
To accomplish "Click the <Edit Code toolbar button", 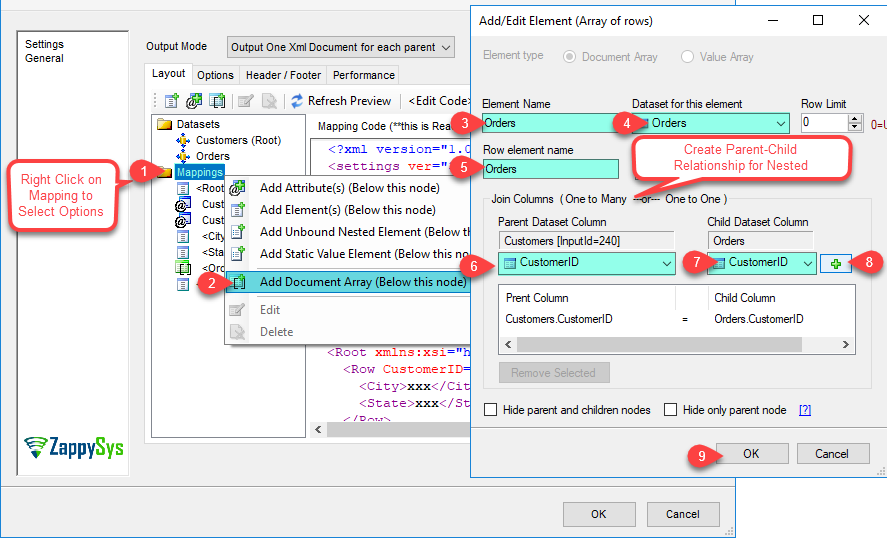I will pos(439,101).
